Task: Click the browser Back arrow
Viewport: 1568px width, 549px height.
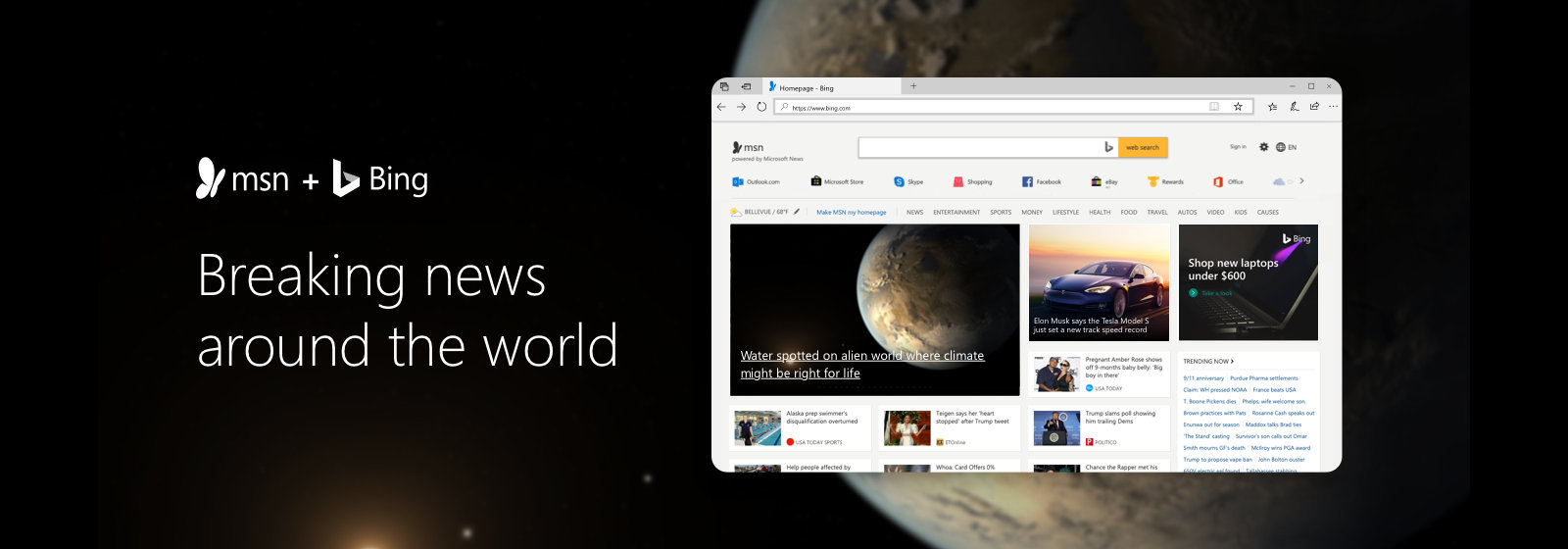Action: (x=721, y=107)
